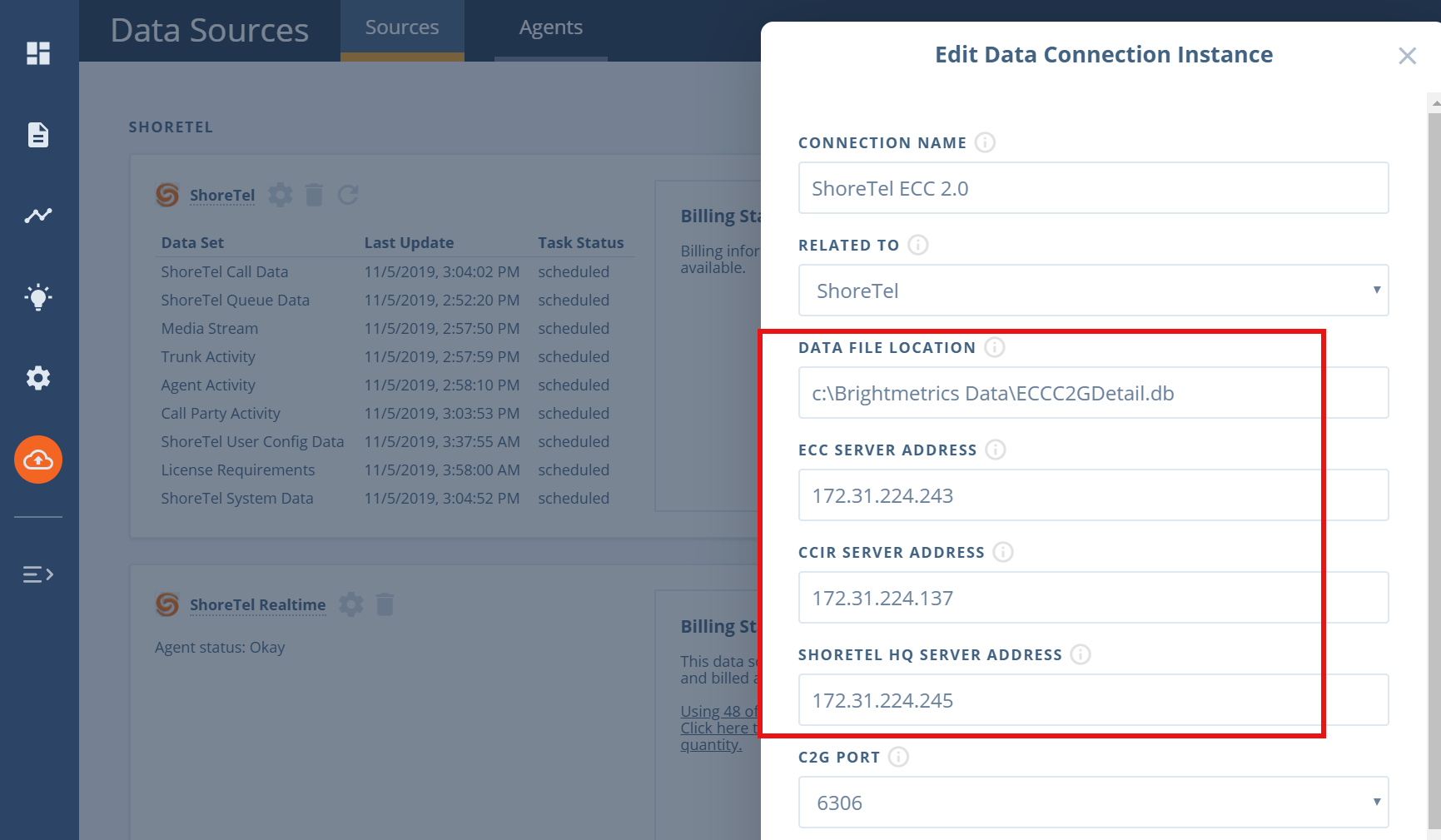
Task: Select the ShoreTel User Config Data row
Action: click(x=396, y=441)
